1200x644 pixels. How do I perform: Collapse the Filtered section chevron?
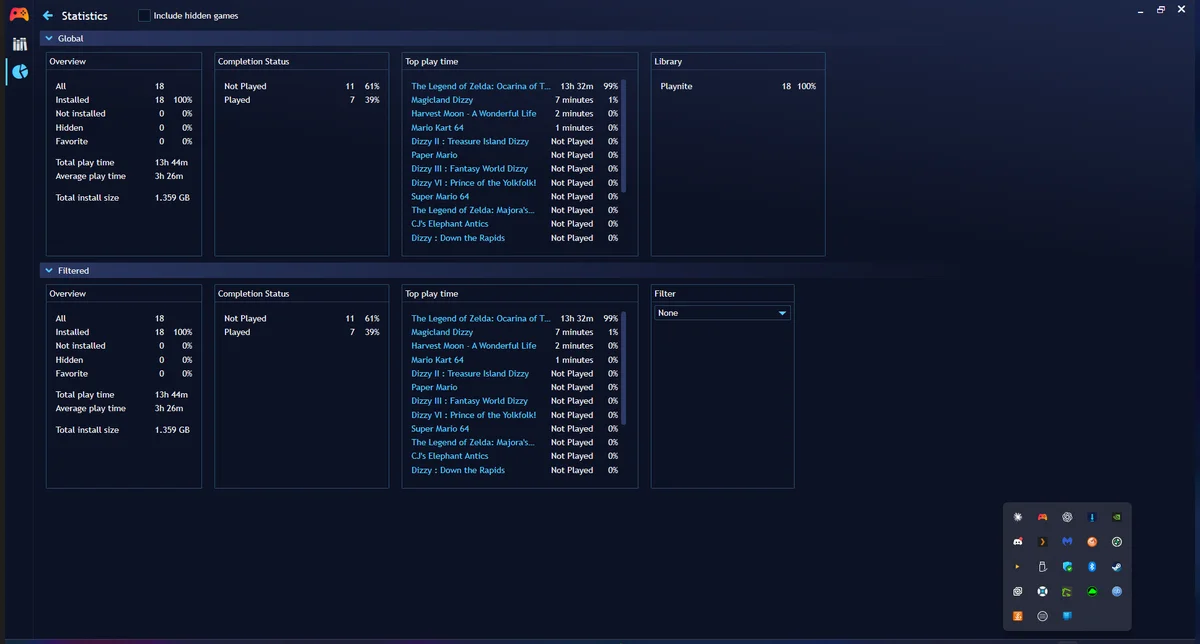click(49, 270)
